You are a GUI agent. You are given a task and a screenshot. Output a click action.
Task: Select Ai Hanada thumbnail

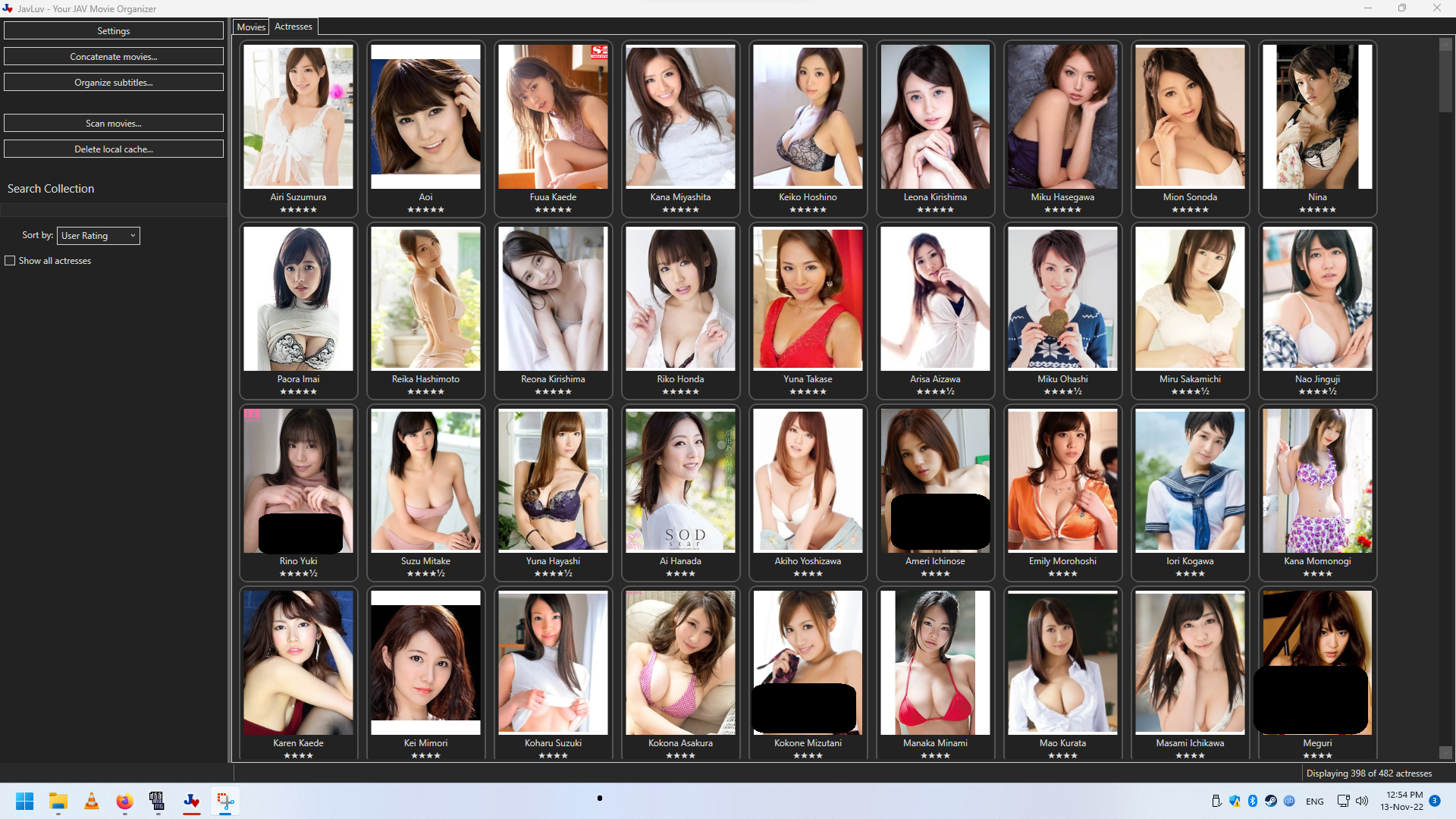(x=680, y=481)
